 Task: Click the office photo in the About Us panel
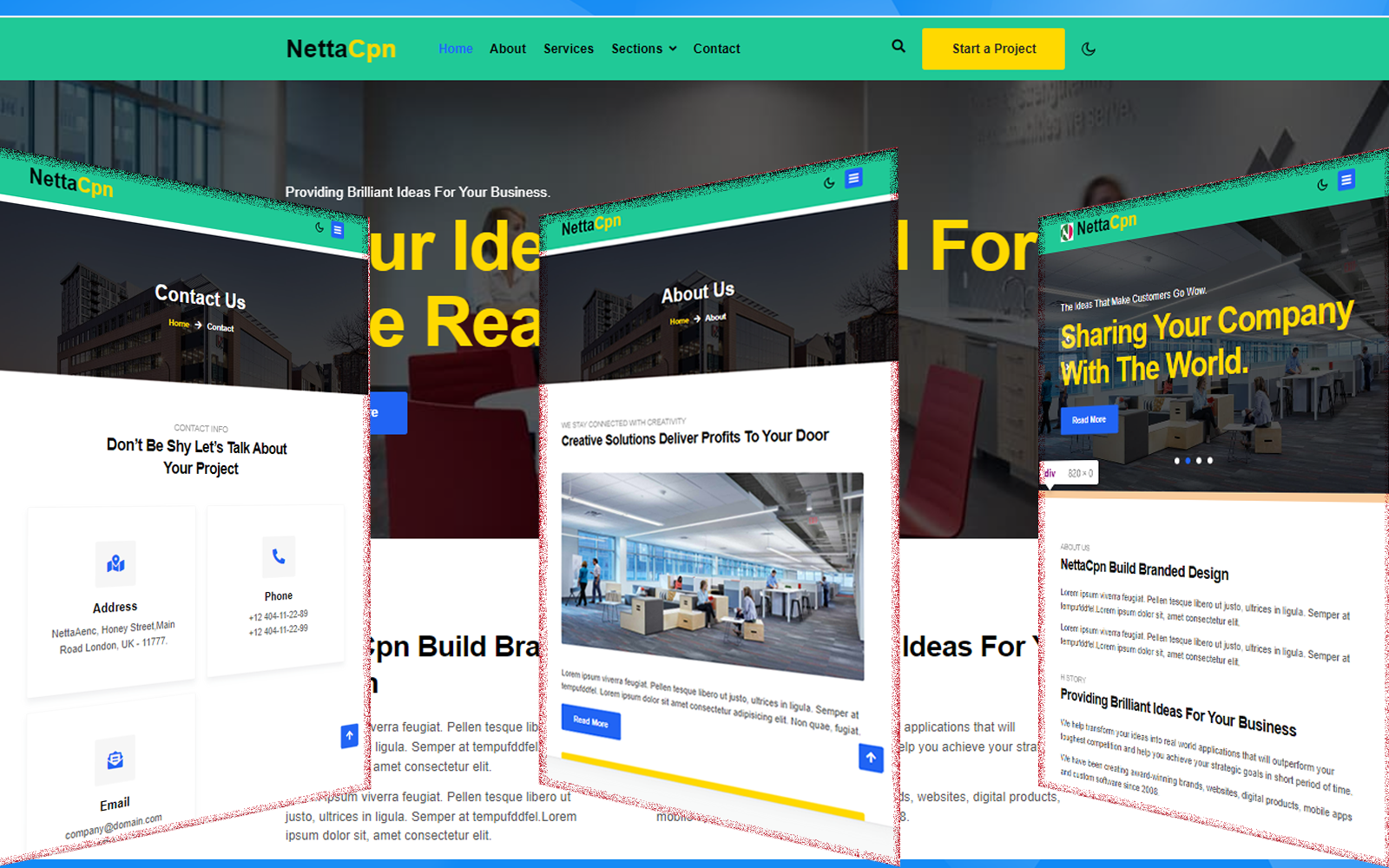[x=713, y=575]
